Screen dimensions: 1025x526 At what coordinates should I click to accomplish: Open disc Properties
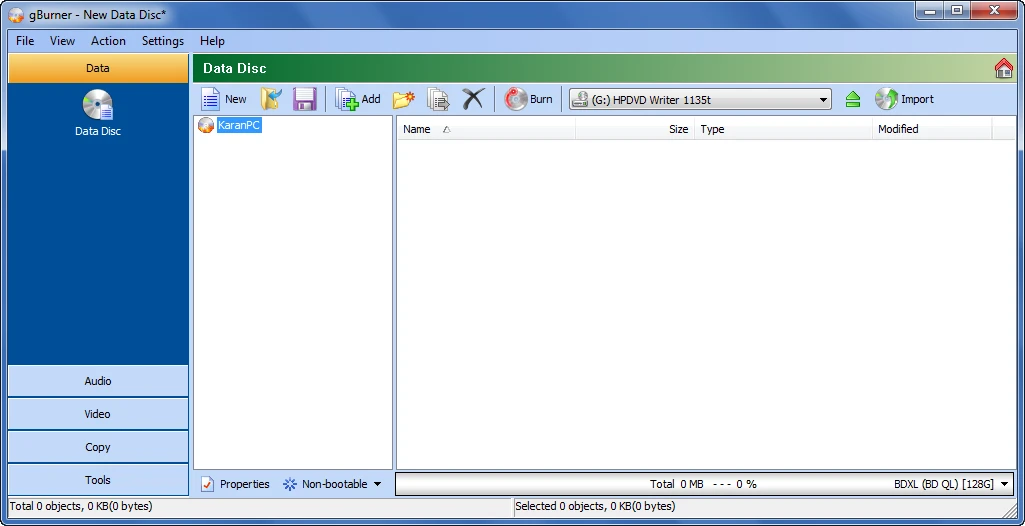coord(236,484)
